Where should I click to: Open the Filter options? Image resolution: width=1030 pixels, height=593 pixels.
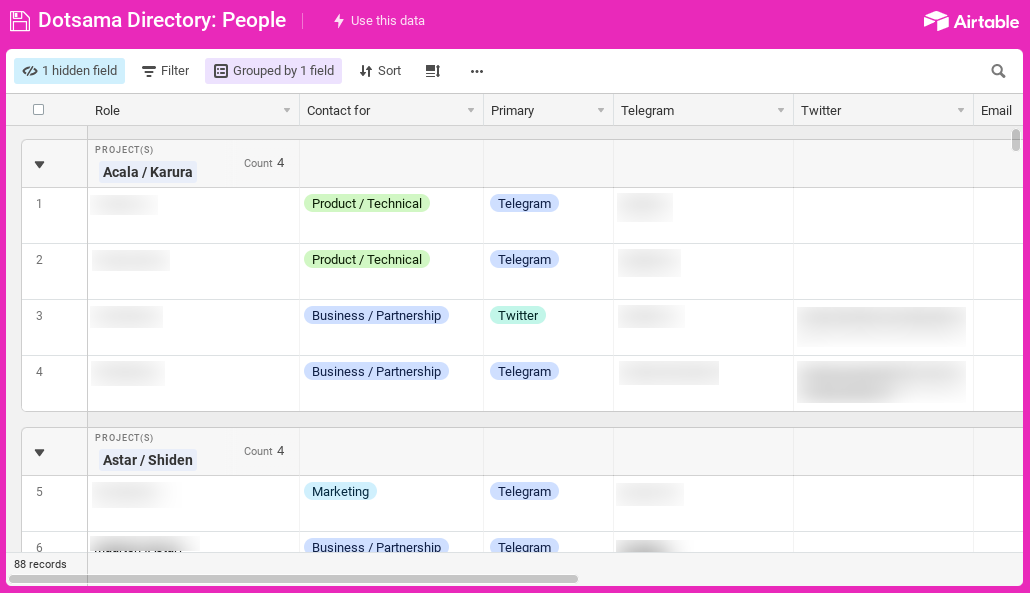click(x=166, y=71)
